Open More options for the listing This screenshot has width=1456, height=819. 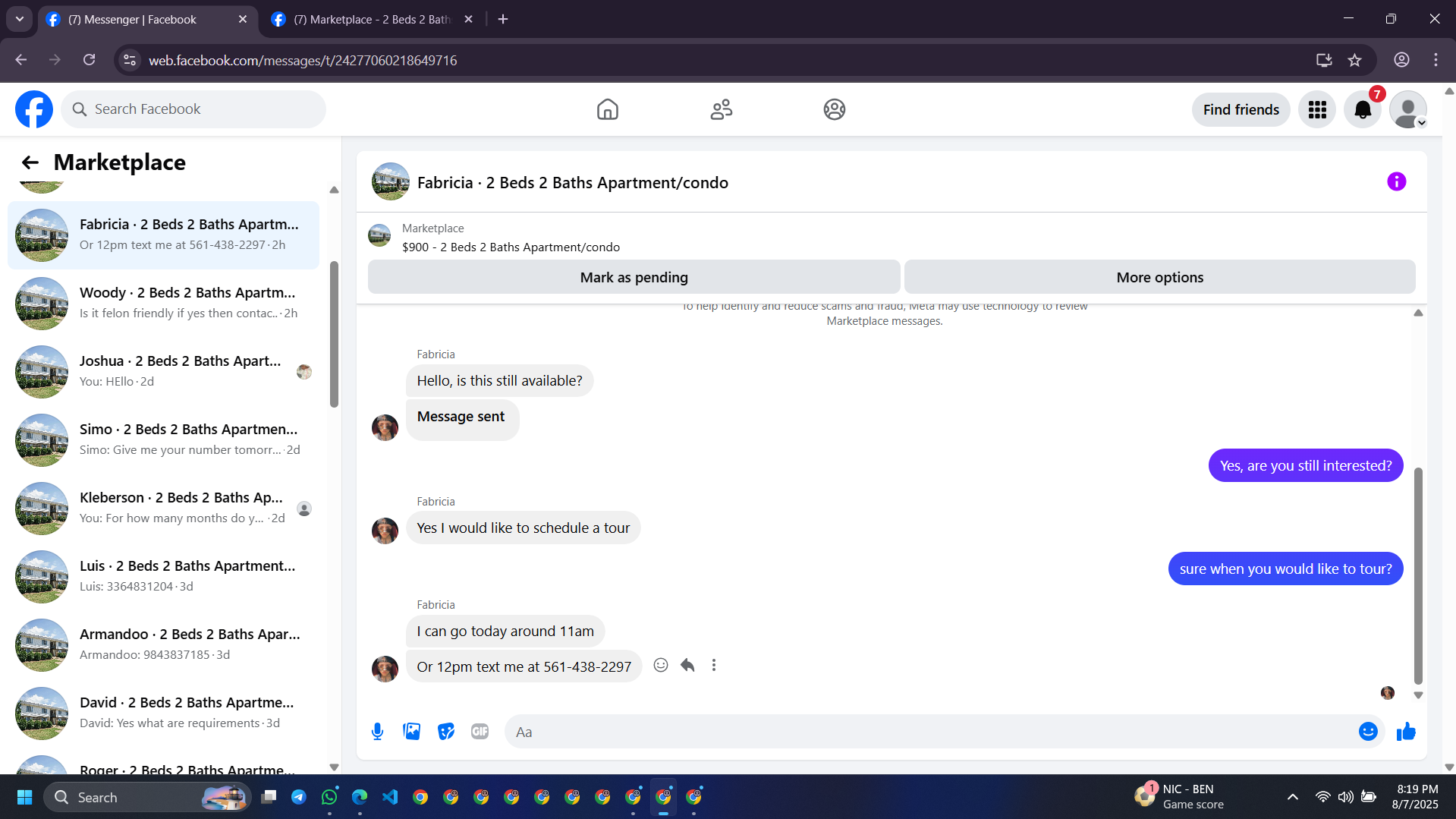[1159, 277]
